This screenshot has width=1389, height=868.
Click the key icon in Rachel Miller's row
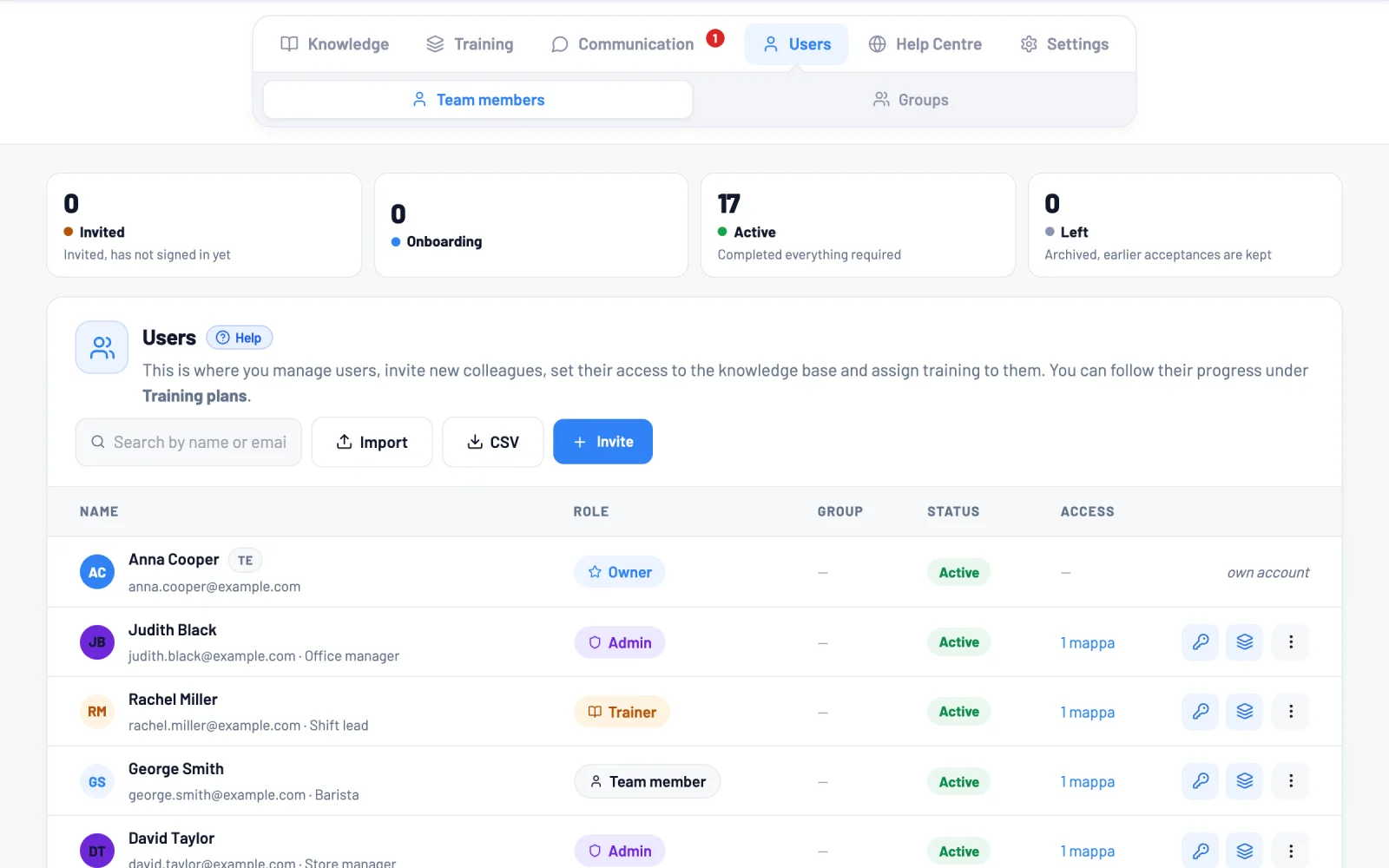point(1201,712)
